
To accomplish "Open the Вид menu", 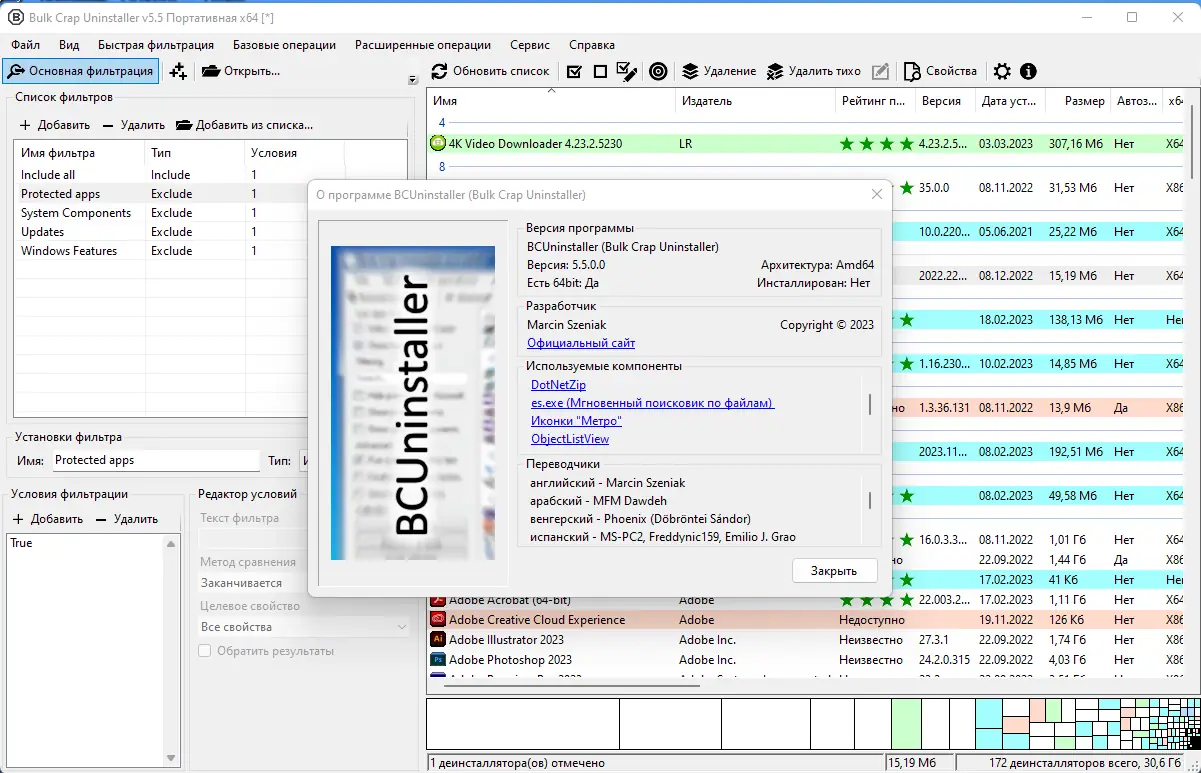I will tap(68, 45).
